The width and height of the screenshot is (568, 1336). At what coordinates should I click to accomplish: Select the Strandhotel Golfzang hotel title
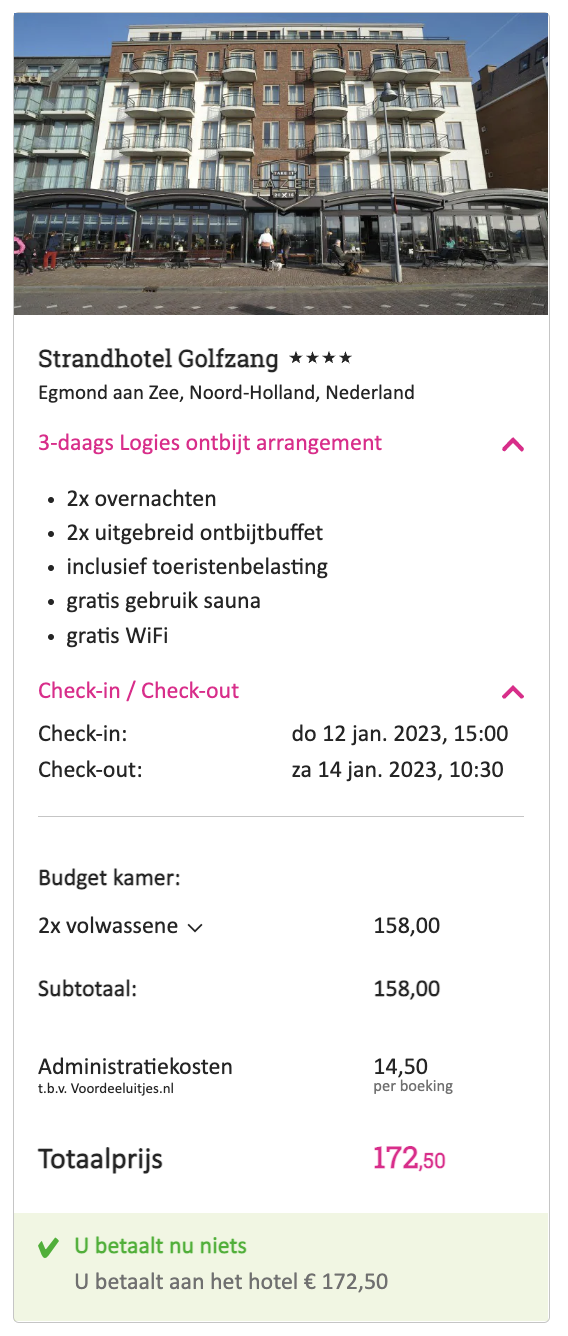click(x=158, y=358)
